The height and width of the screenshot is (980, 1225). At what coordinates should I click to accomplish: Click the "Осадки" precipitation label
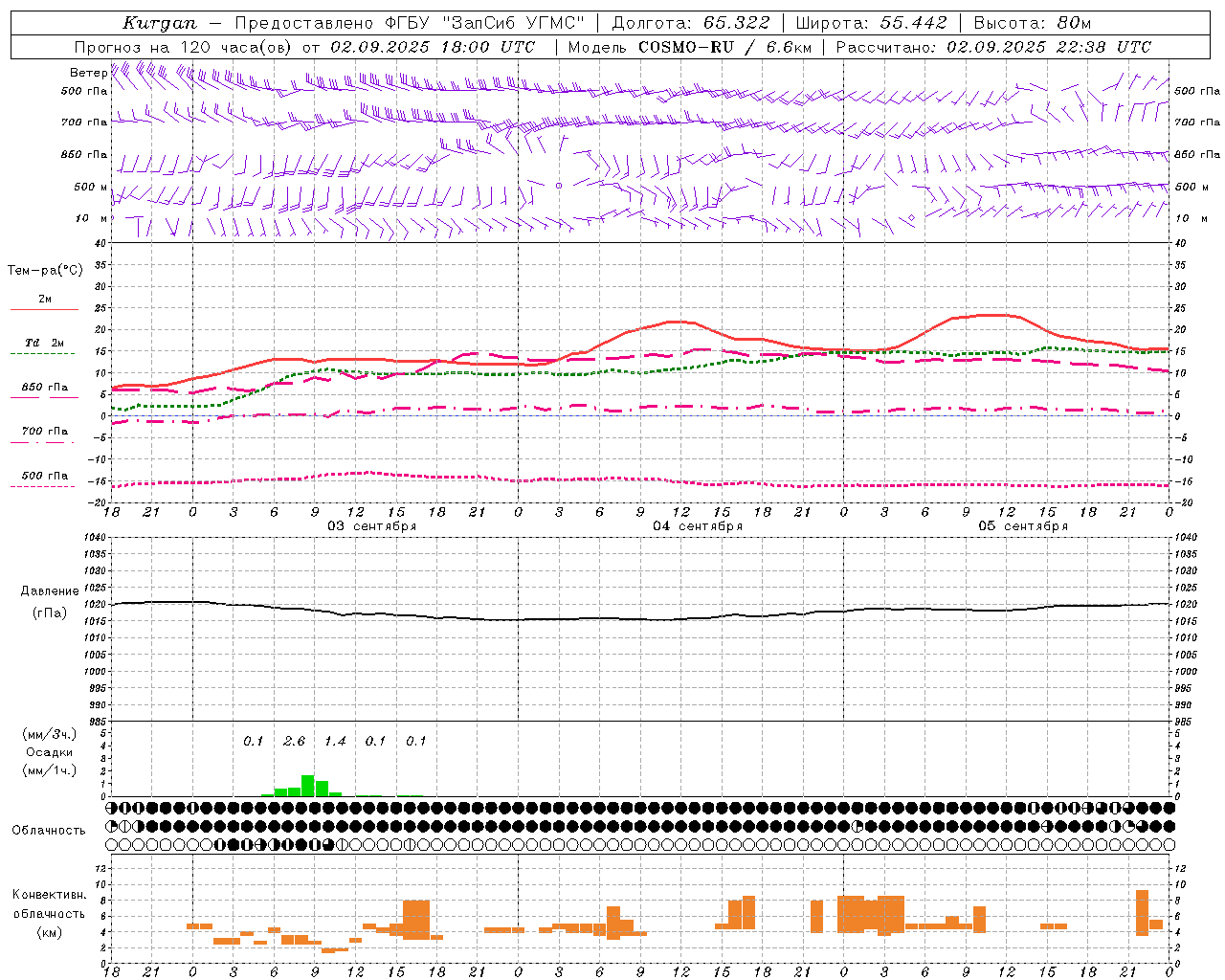point(50,752)
